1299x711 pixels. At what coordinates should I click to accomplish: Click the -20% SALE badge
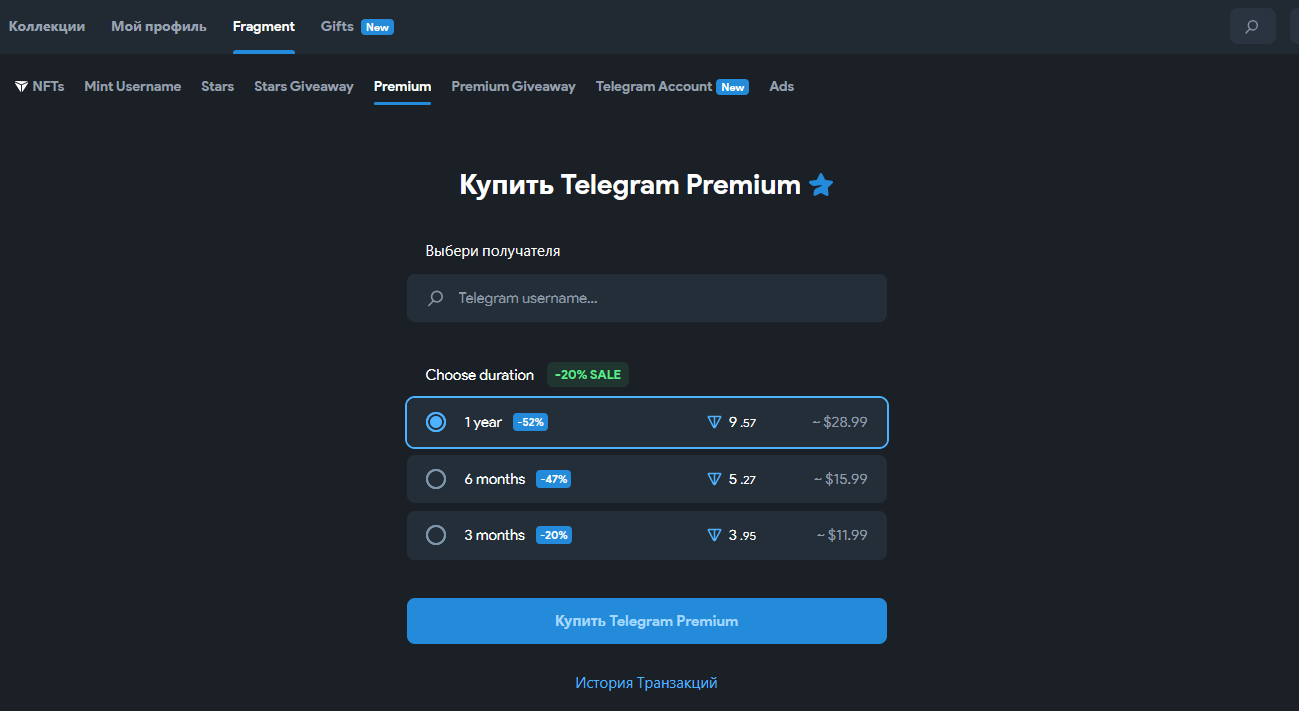coord(588,375)
